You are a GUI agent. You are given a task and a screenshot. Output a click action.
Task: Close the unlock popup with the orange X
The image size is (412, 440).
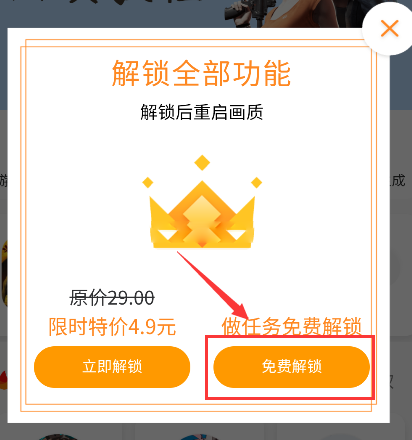[389, 28]
